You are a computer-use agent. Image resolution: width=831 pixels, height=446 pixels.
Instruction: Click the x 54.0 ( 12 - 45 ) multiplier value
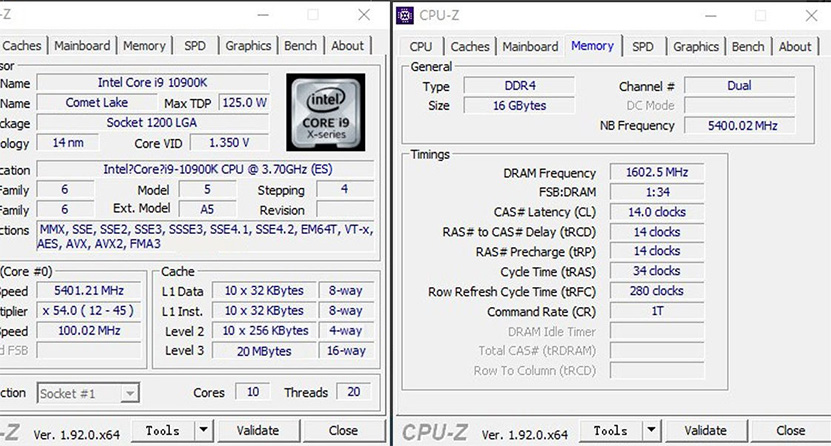click(89, 310)
